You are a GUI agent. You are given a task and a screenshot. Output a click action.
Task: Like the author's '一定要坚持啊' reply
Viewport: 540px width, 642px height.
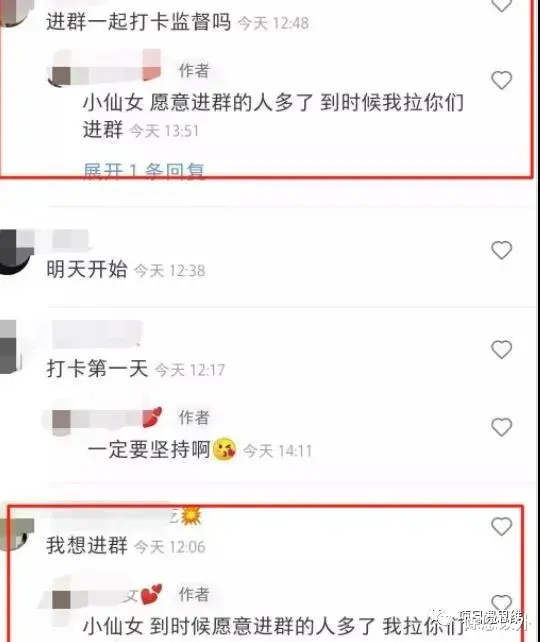pyautogui.click(x=502, y=427)
